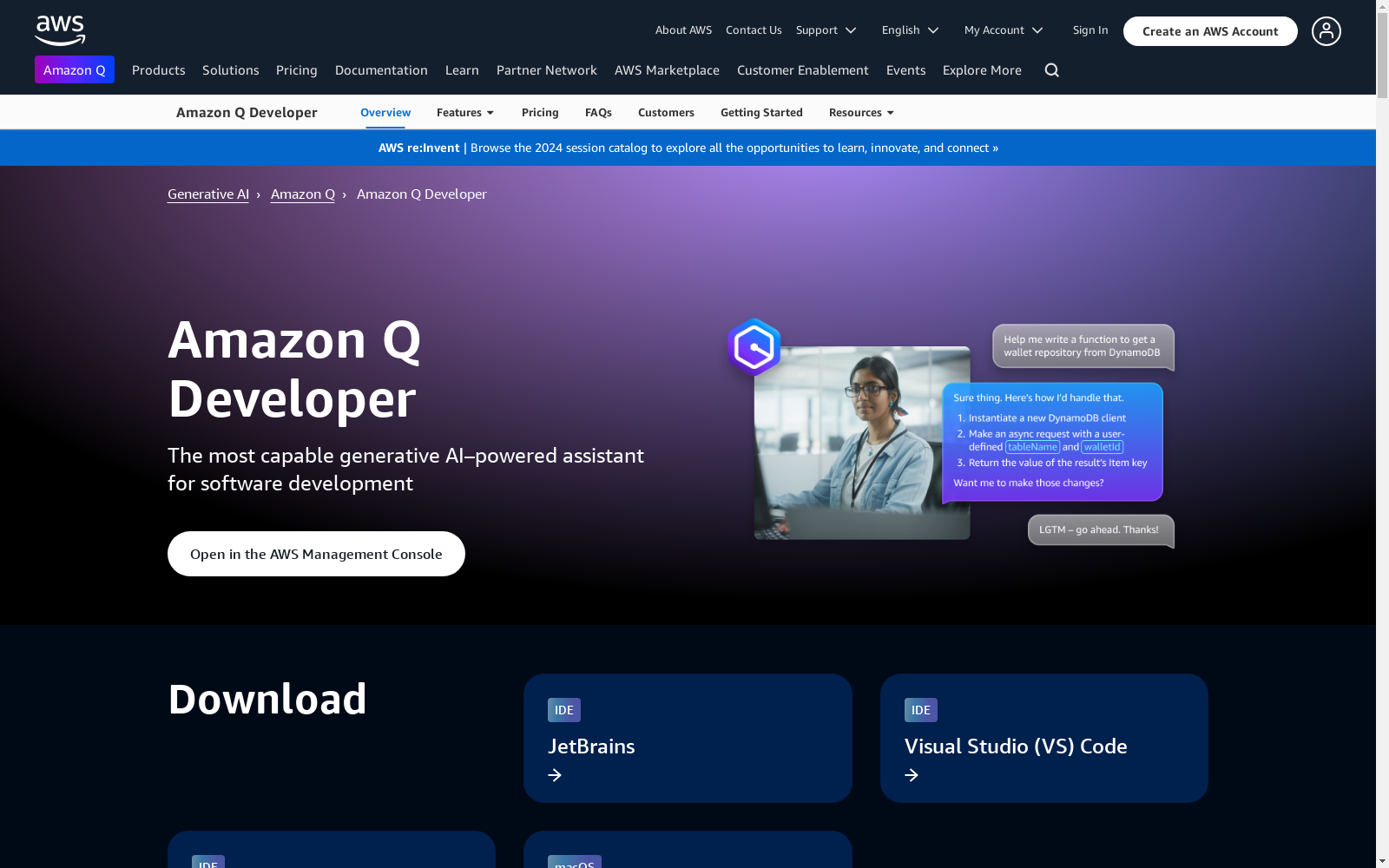Go to the Amazon Q Developer Pricing tab

pyautogui.click(x=540, y=113)
